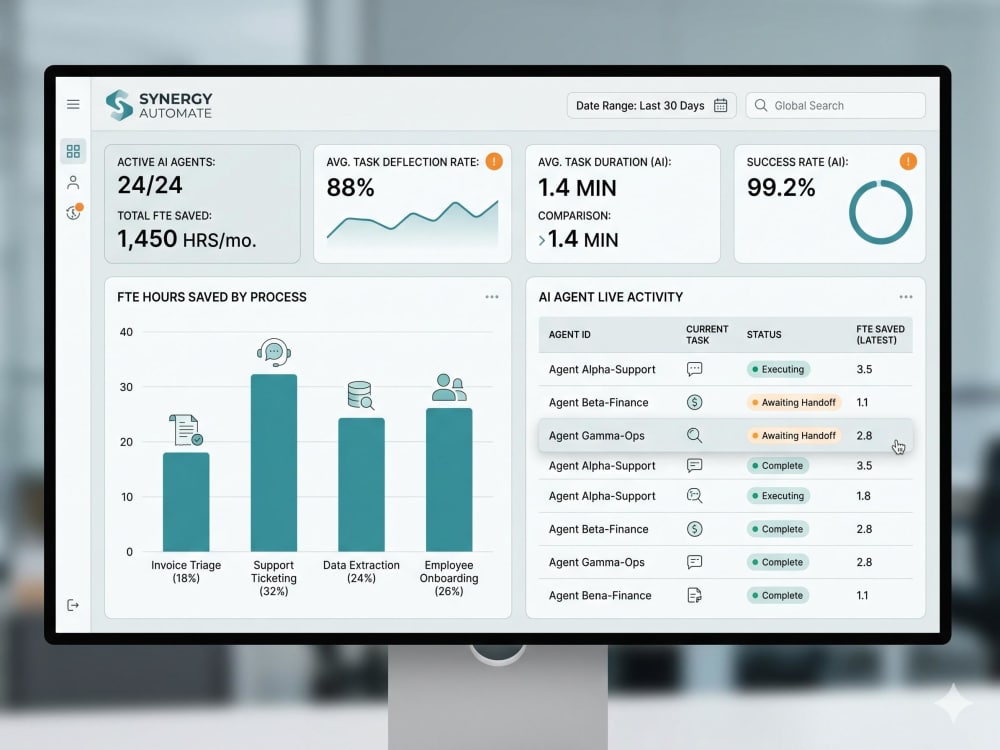The width and height of the screenshot is (1000, 750).
Task: Select the highlighted Agent Gamma-Ops row name
Action: coord(596,435)
